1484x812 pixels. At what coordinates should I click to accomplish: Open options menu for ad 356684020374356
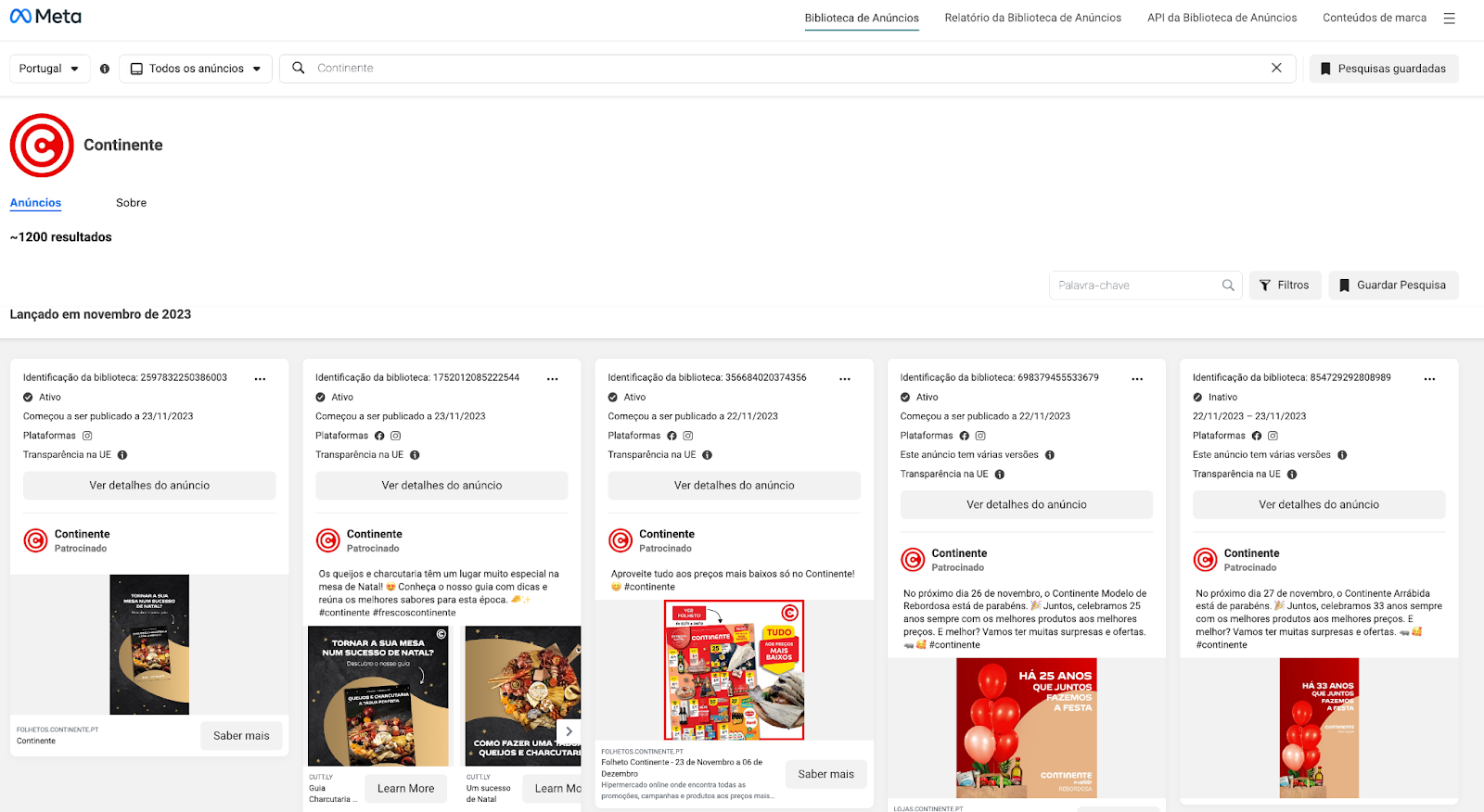click(x=845, y=378)
